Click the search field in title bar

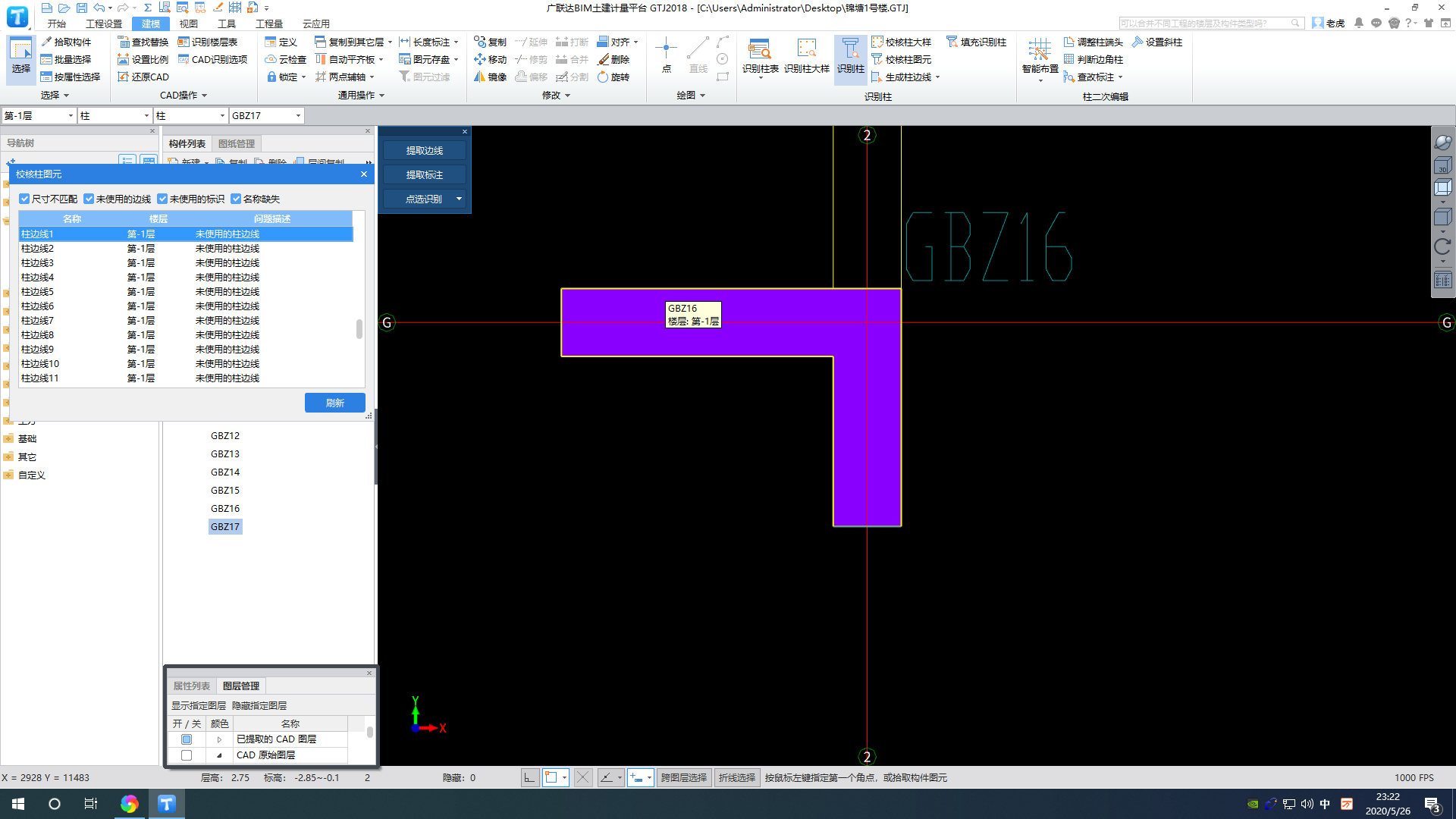pos(1210,24)
